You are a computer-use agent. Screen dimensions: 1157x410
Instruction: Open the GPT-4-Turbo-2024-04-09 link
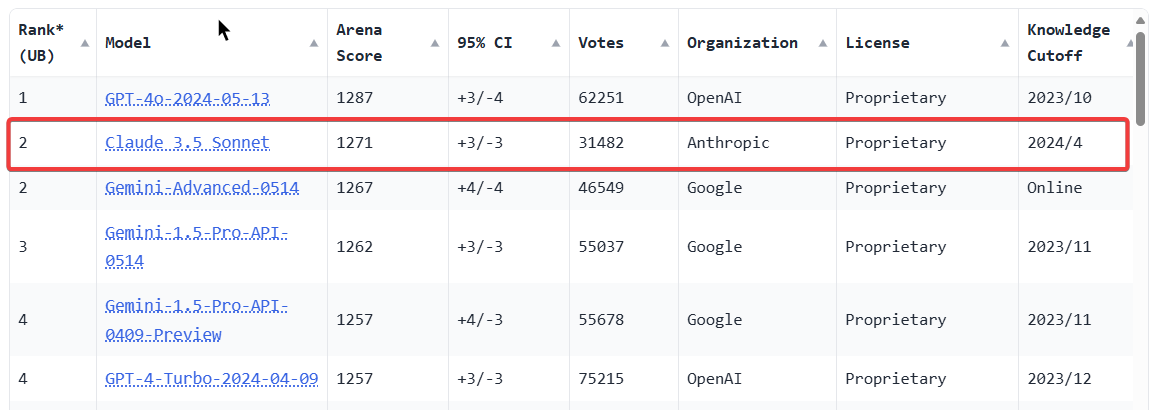(x=212, y=379)
